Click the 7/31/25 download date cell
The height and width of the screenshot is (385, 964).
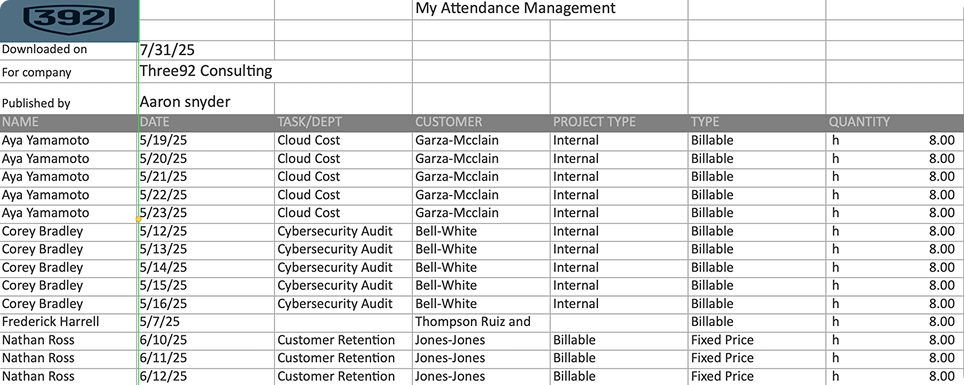point(207,50)
